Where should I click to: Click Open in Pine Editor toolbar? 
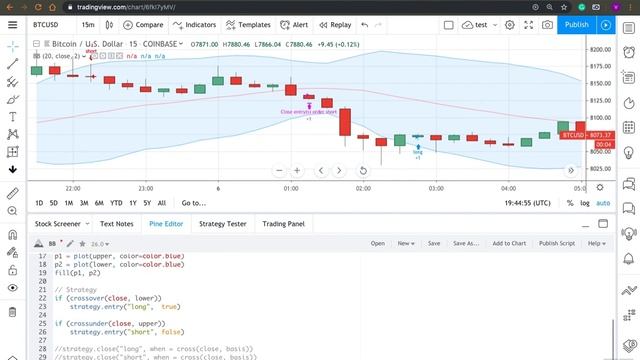pyautogui.click(x=378, y=243)
